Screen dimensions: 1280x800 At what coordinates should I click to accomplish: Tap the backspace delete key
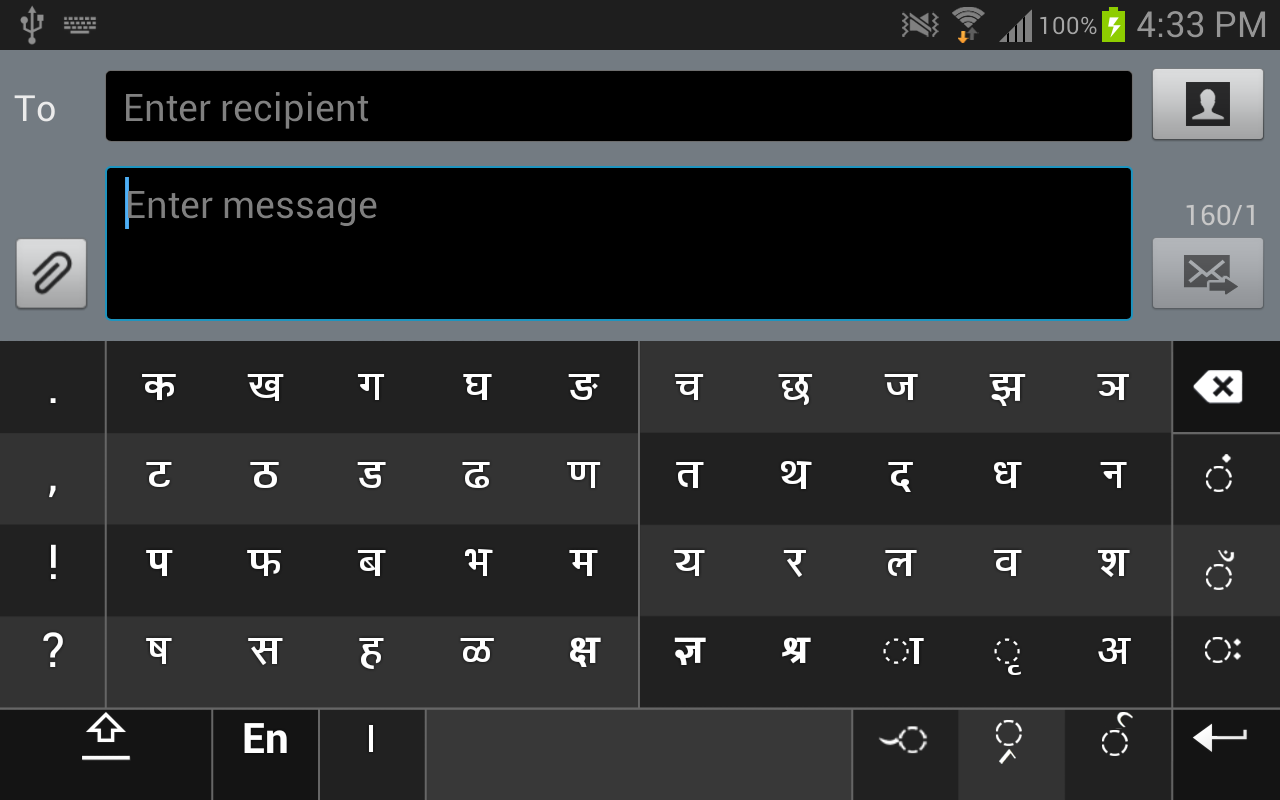coord(1226,387)
